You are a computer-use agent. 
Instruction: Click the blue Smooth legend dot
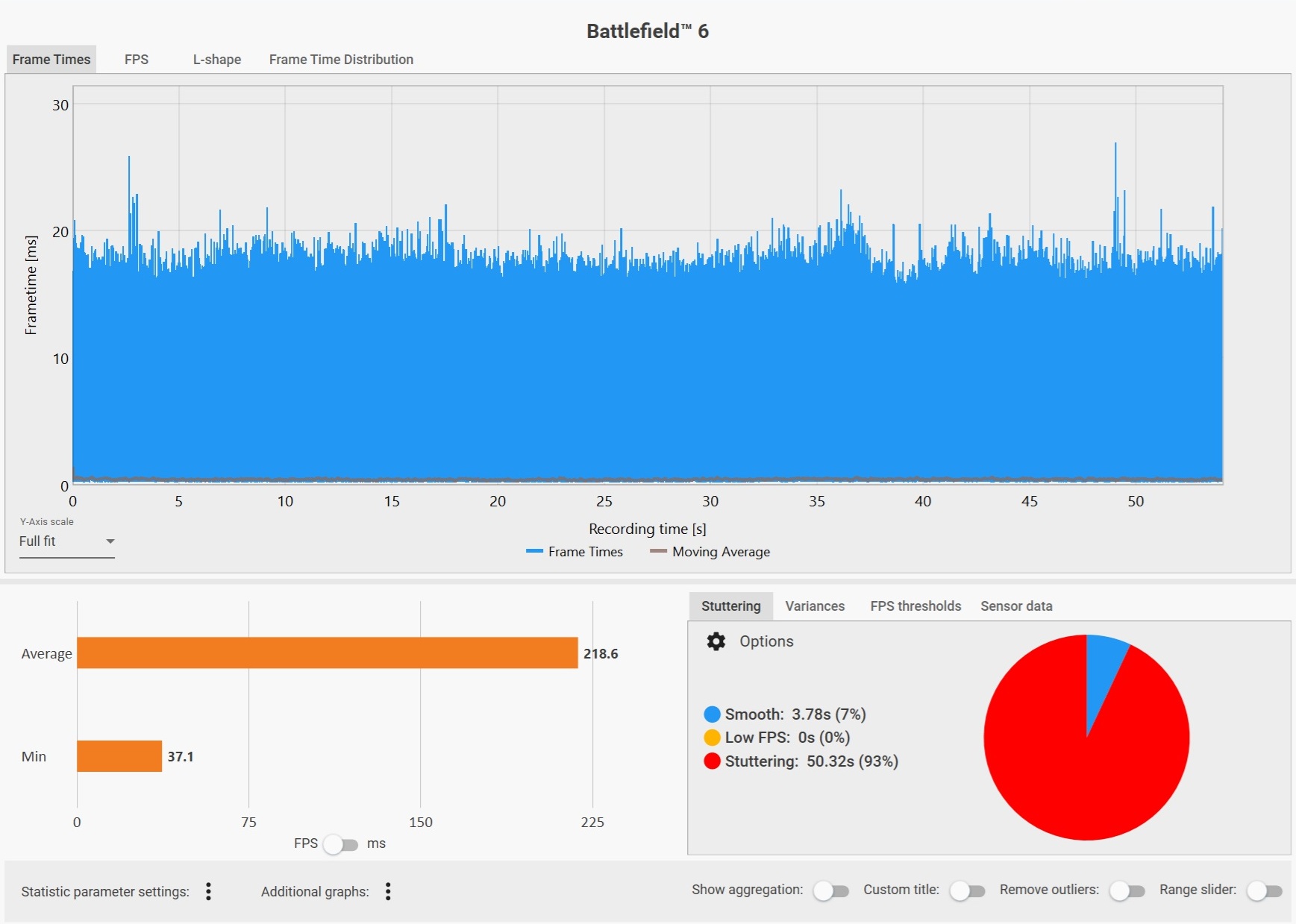coord(712,714)
